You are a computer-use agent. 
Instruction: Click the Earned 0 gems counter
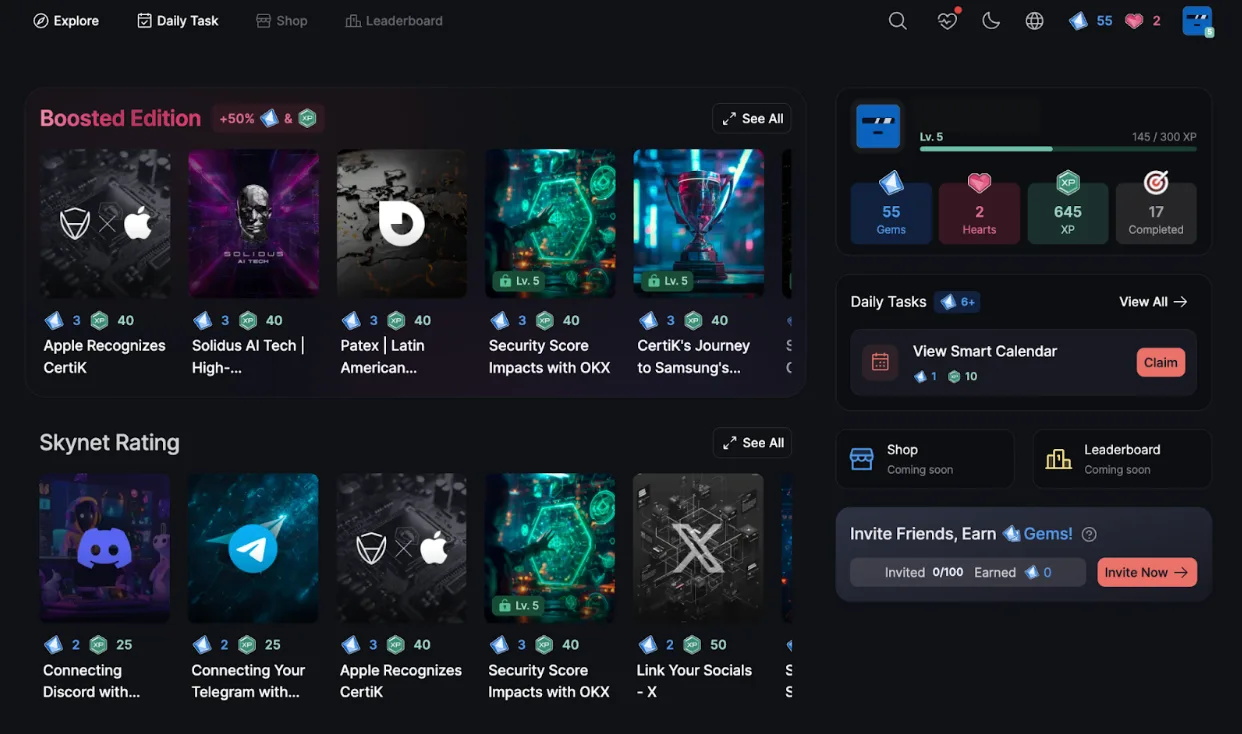[x=1013, y=573]
